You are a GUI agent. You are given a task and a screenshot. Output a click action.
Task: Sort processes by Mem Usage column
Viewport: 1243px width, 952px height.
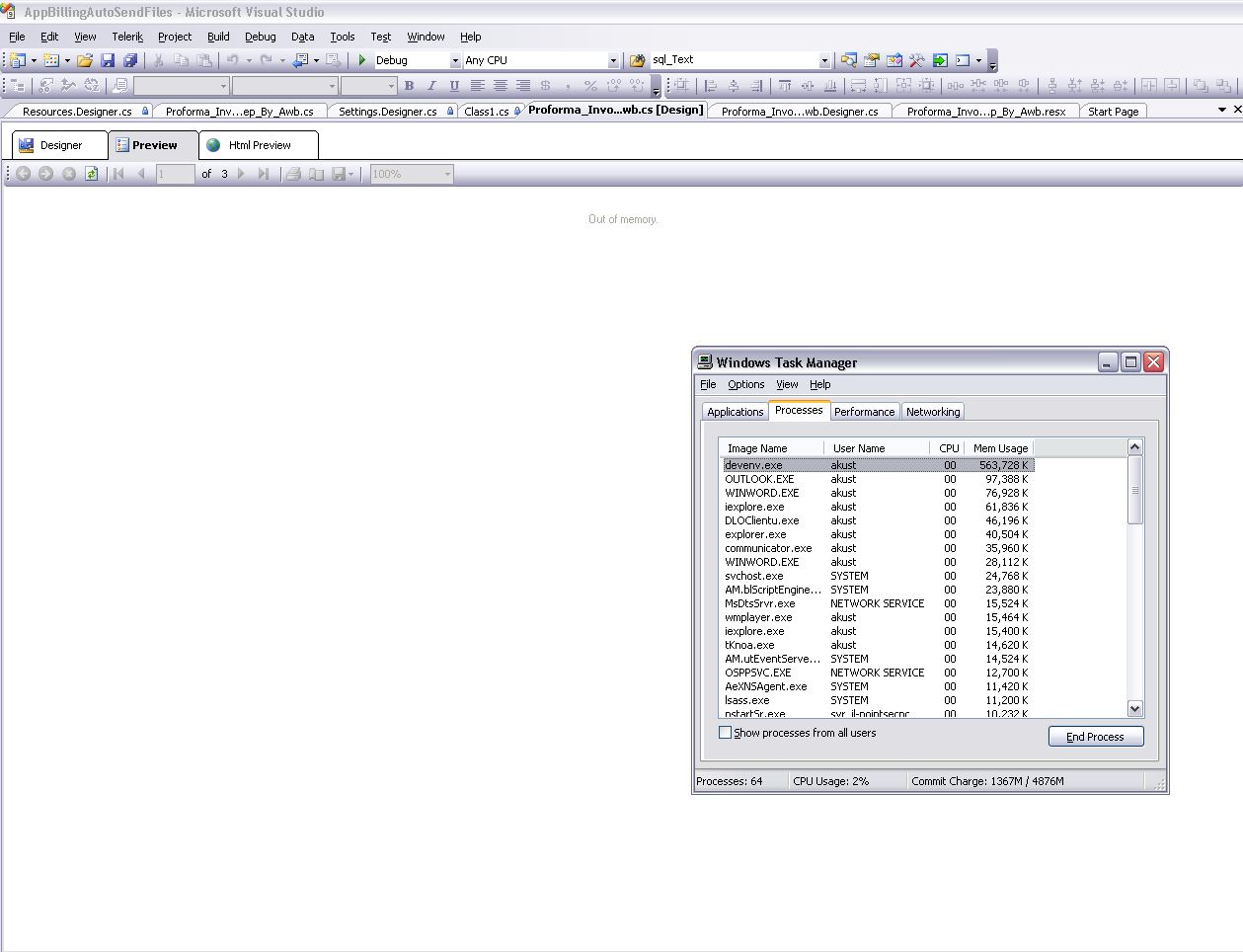coord(999,448)
